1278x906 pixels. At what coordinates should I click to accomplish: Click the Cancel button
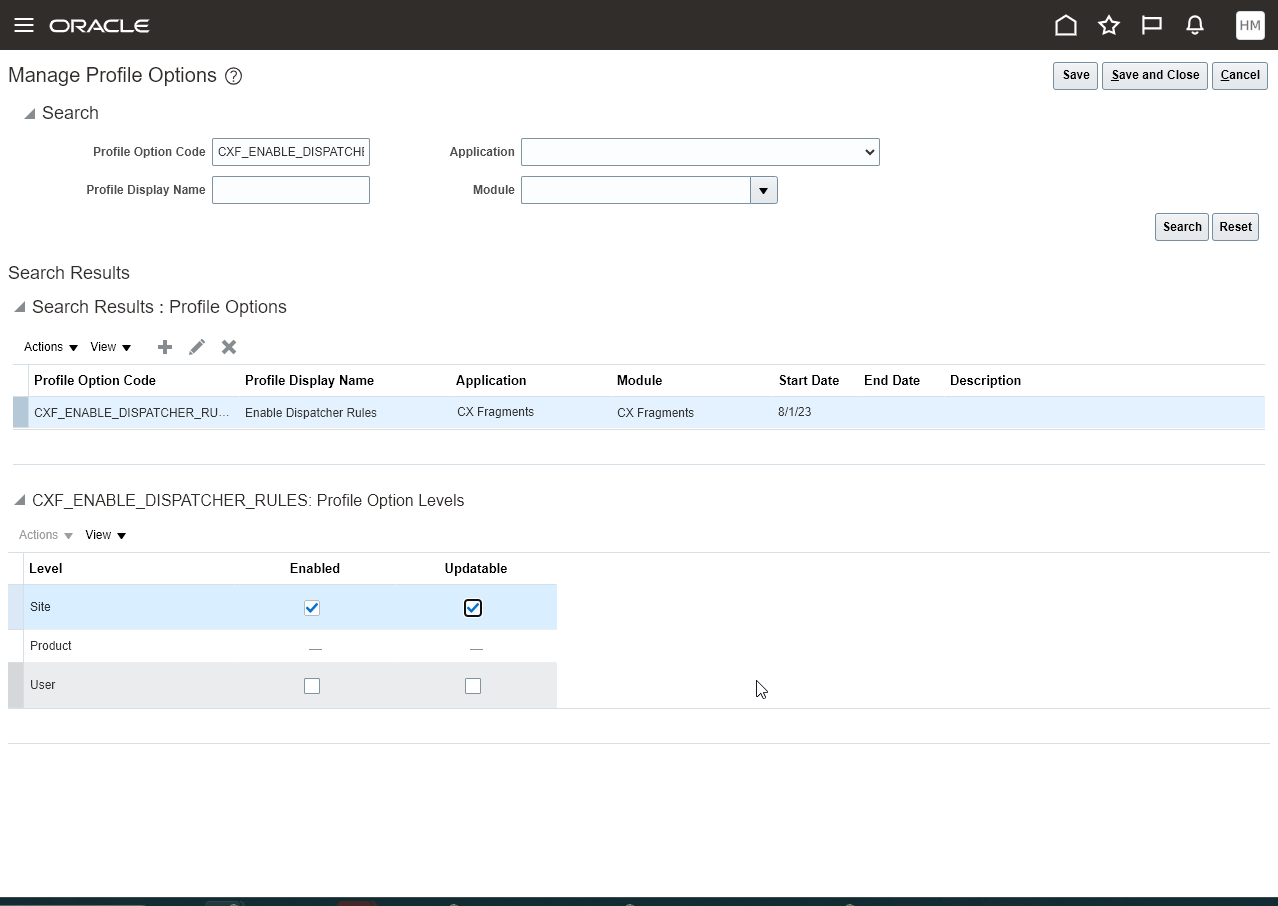click(1240, 75)
